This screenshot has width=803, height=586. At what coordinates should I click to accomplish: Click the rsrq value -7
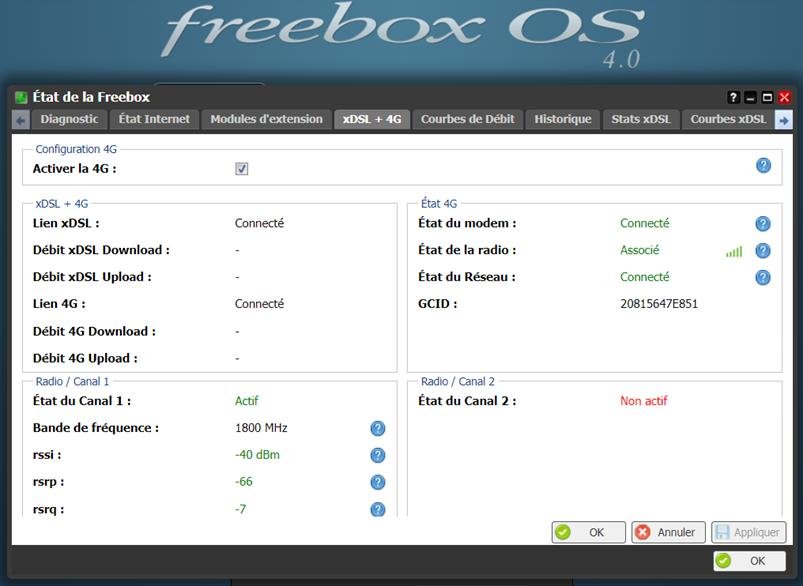[241, 509]
